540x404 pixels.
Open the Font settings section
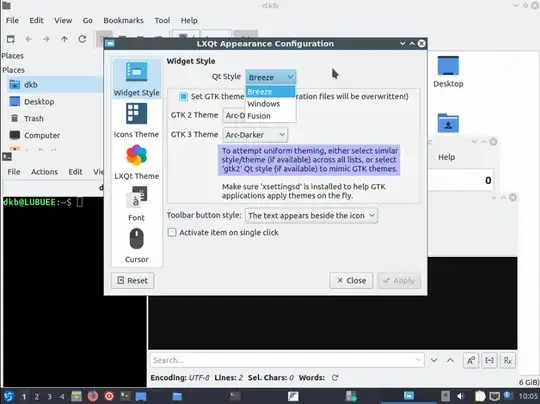[x=137, y=204]
